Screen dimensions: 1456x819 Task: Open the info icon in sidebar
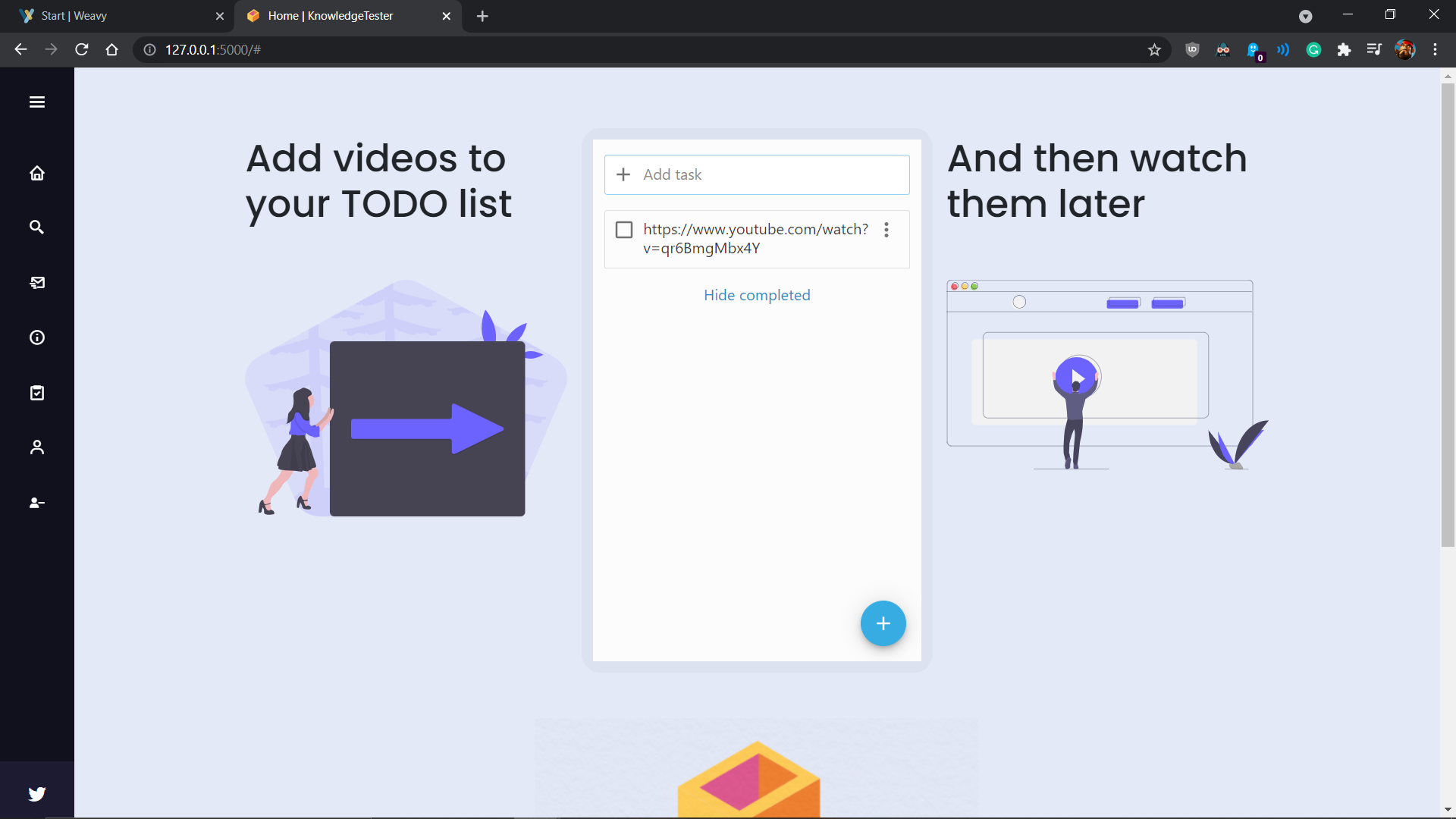[36, 337]
